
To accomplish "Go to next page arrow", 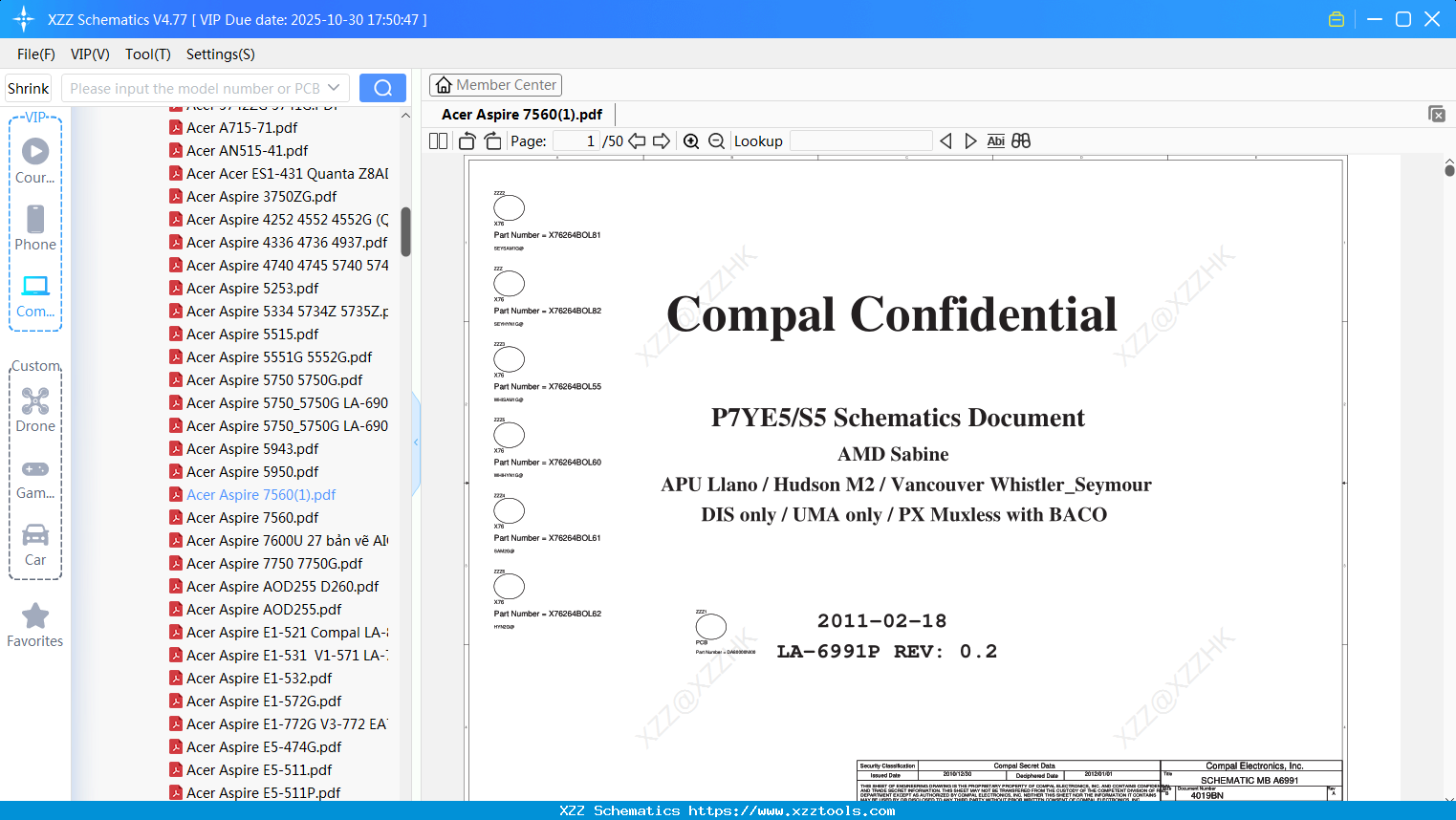I will (662, 141).
